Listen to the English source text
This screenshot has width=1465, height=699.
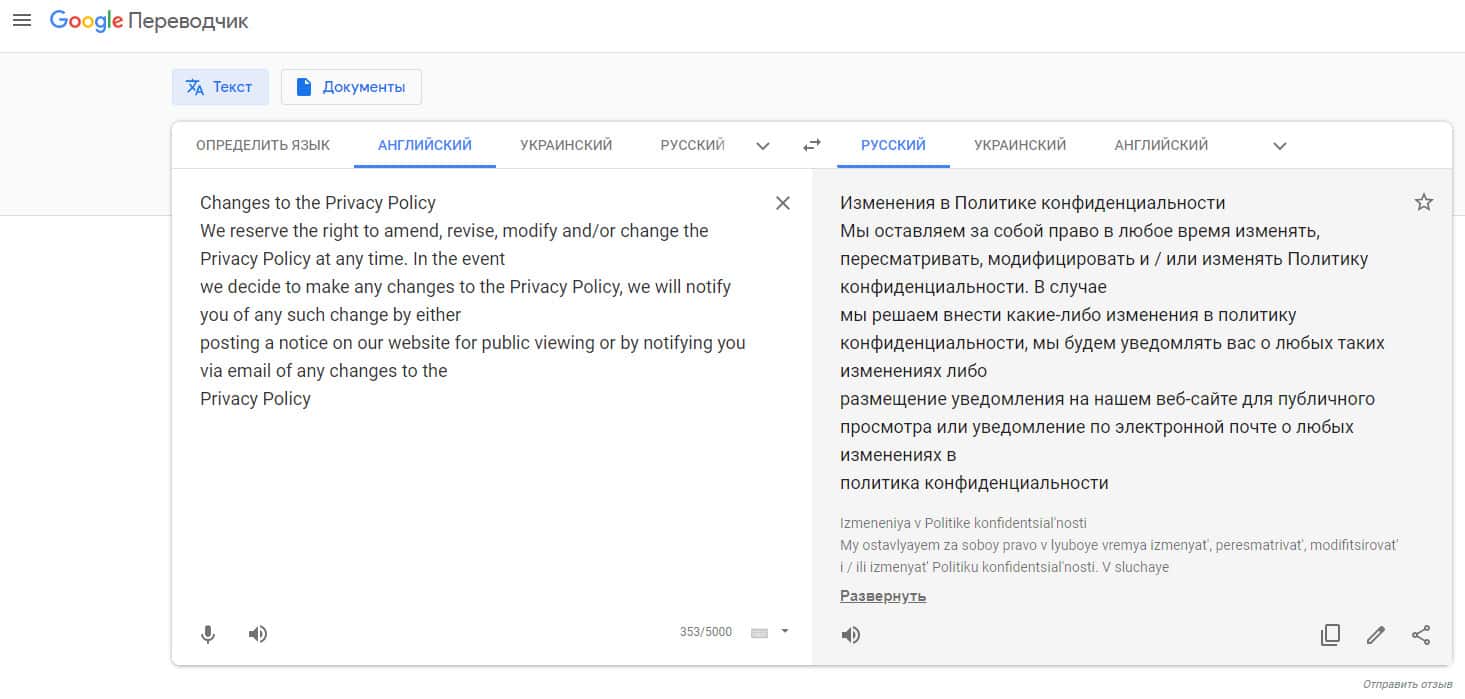(x=258, y=634)
